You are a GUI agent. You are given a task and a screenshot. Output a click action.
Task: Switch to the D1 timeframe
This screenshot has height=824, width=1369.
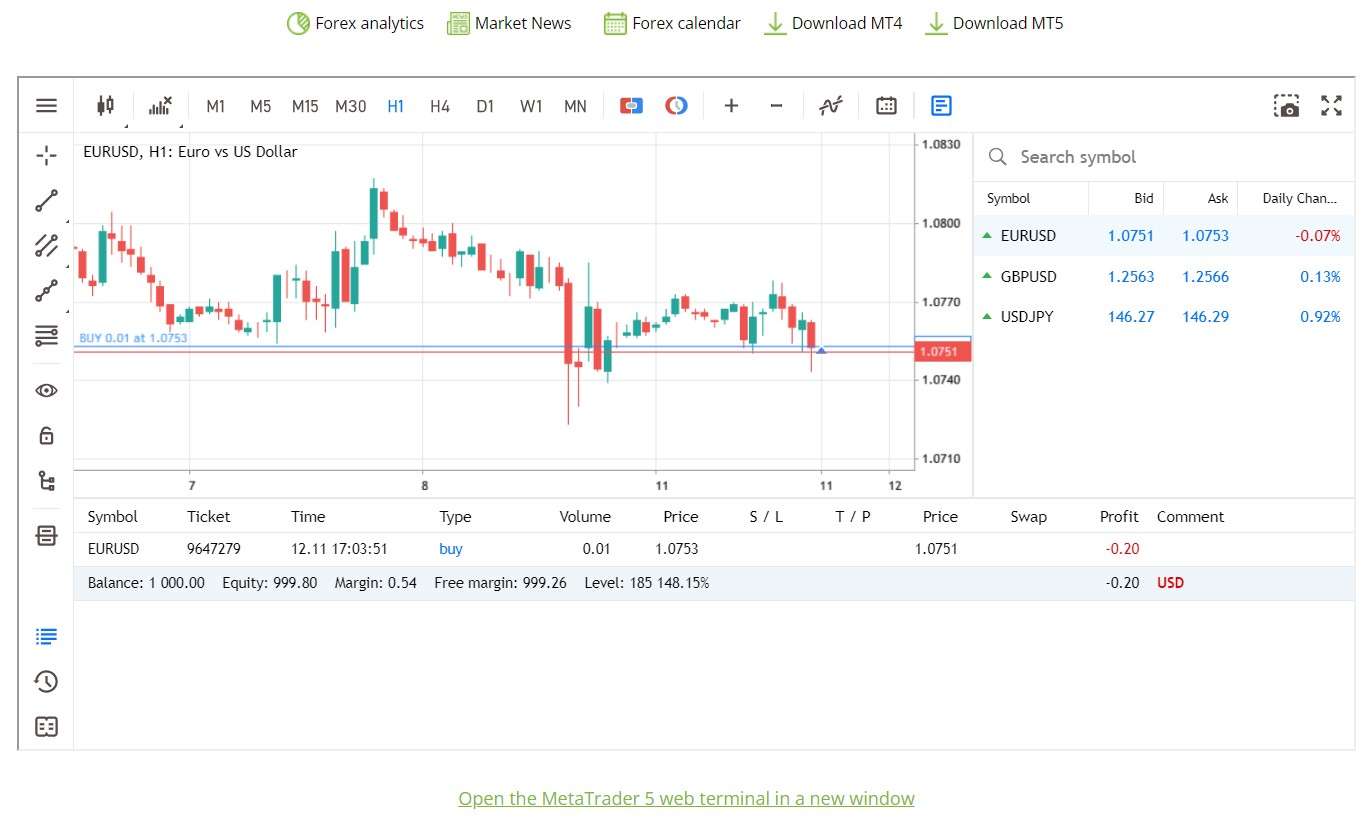[485, 106]
